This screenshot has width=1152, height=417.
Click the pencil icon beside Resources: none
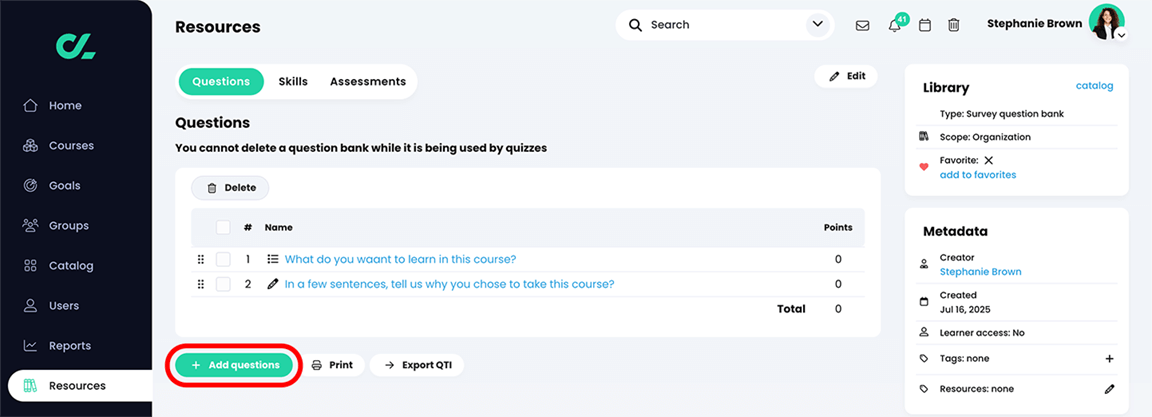[1109, 389]
